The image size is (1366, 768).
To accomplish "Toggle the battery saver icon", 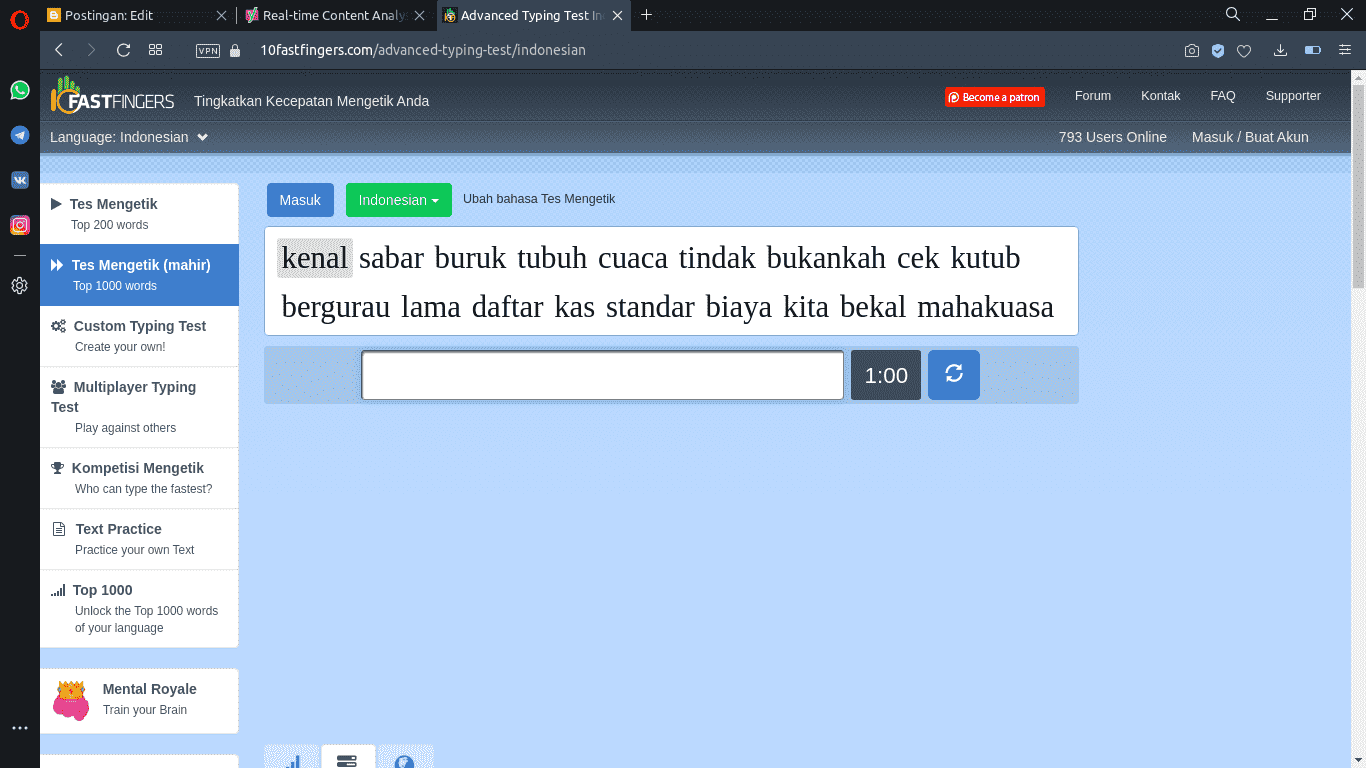I will click(1313, 49).
